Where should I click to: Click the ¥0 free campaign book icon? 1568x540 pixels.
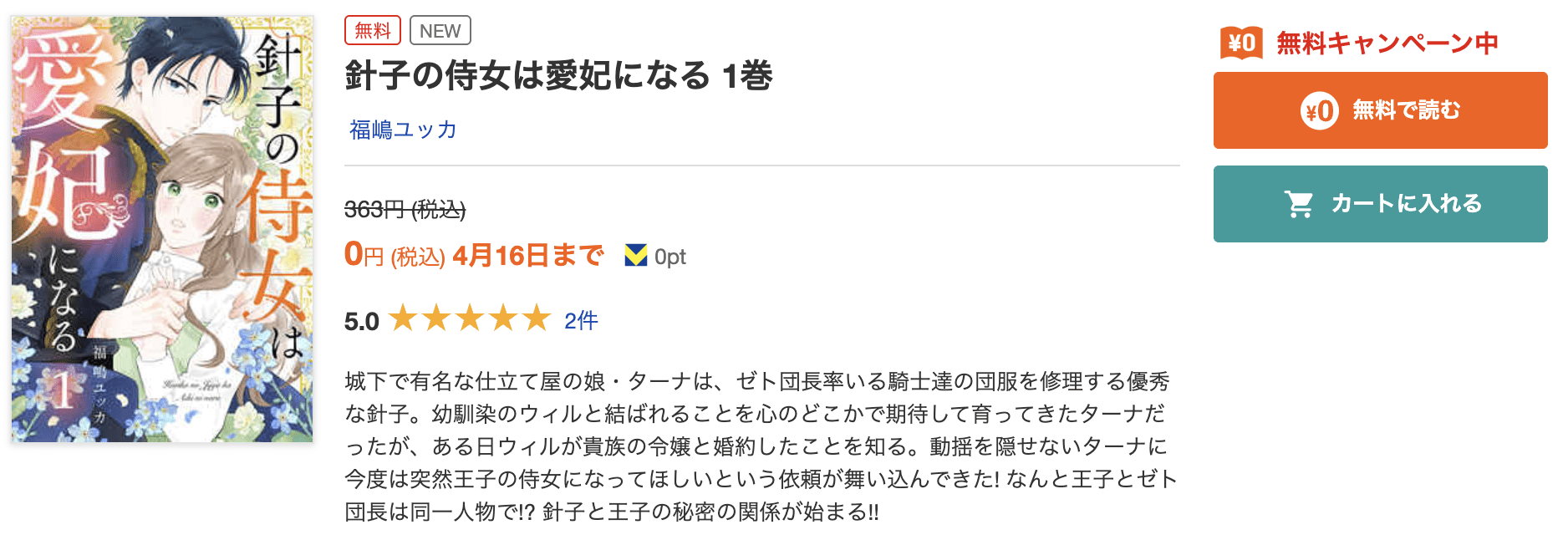coord(1241,42)
